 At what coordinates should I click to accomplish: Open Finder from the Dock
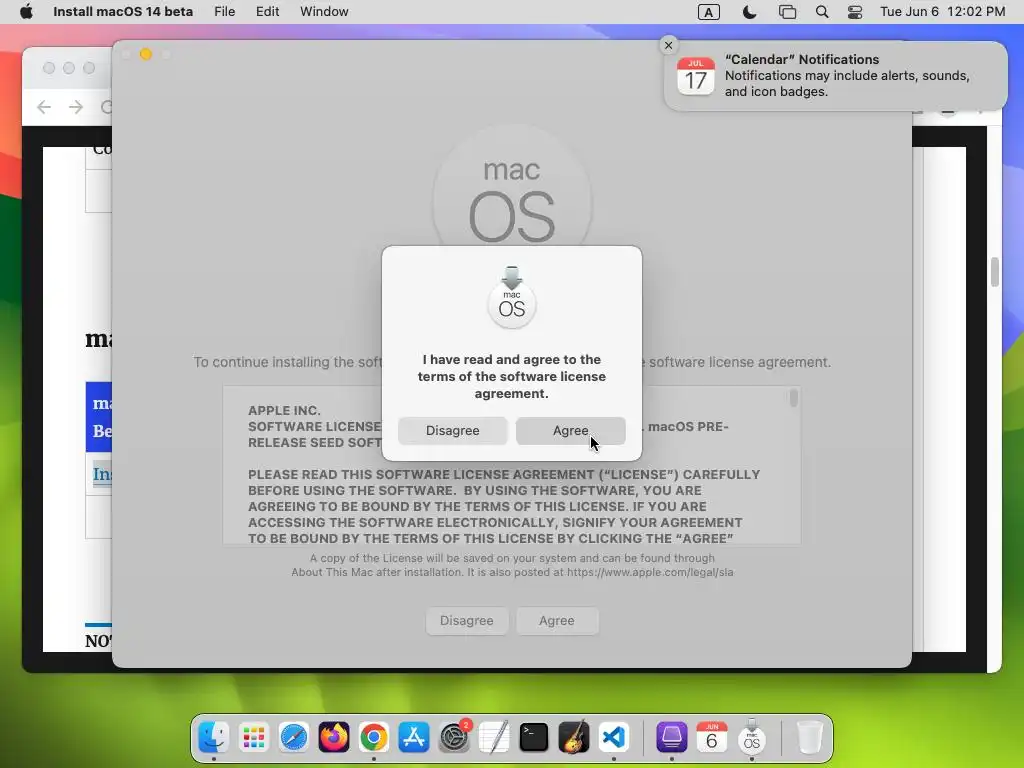[x=214, y=737]
